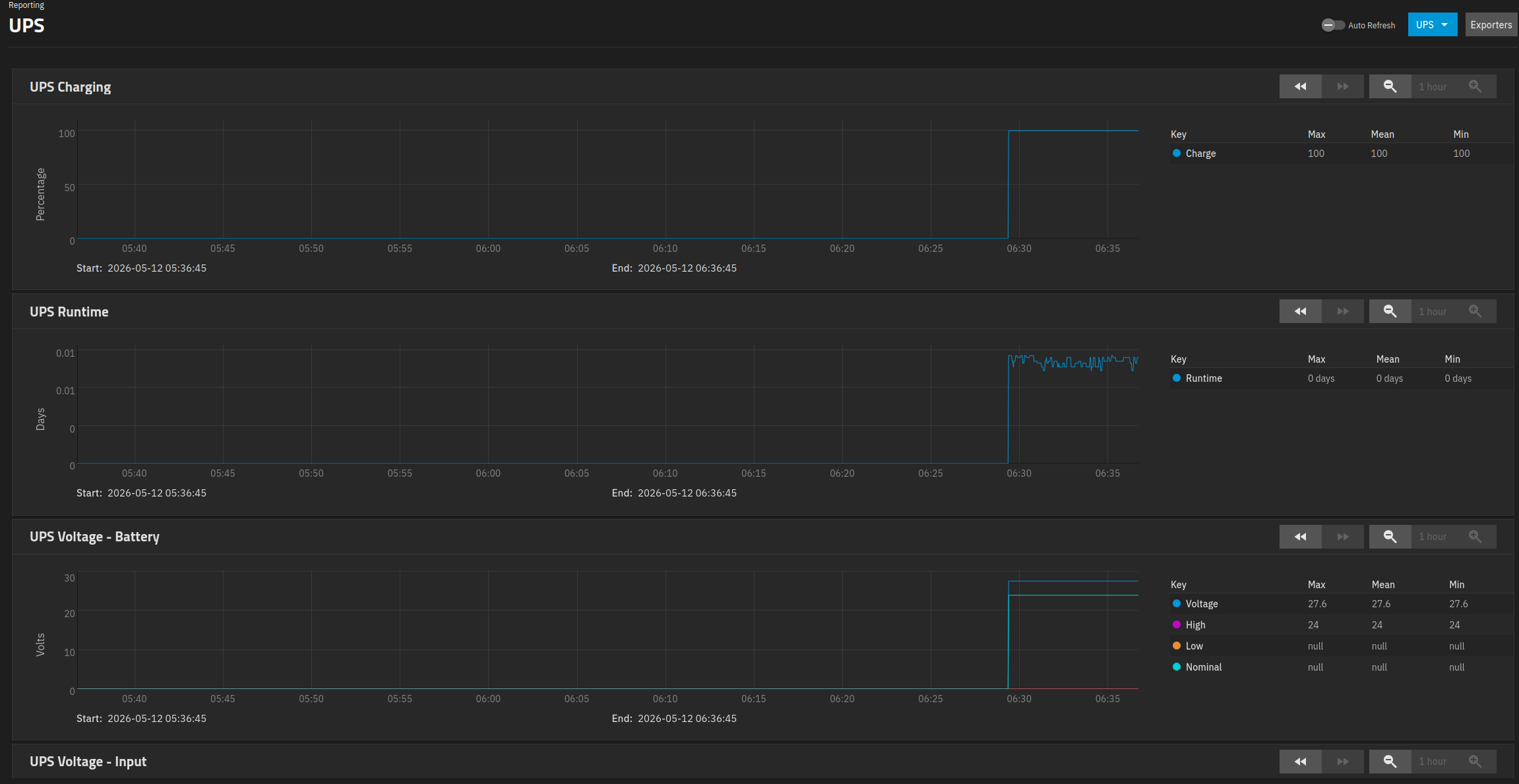Zoom out UPS Voltage - Battery chart

click(x=1390, y=537)
